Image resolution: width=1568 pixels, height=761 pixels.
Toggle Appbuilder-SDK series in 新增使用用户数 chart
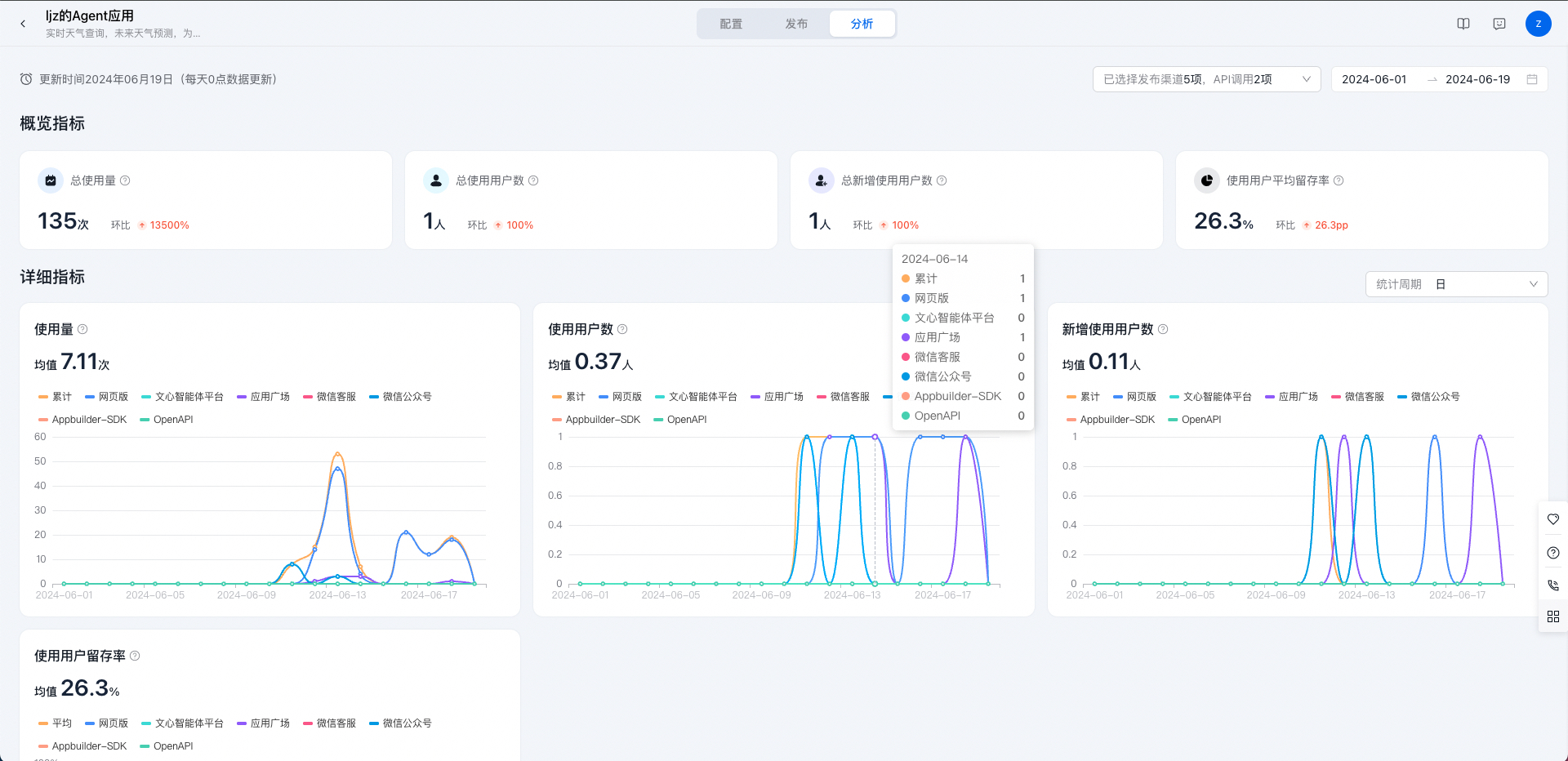[1111, 420]
